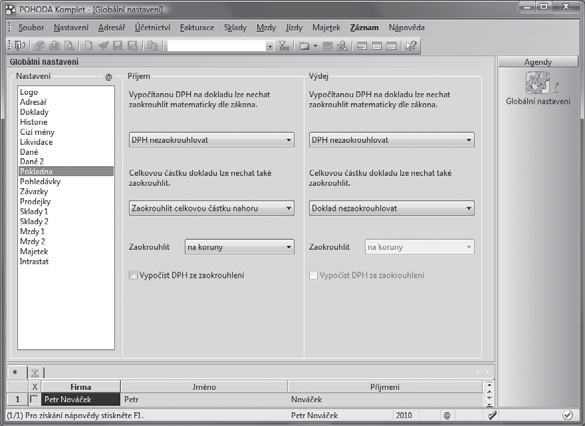Viewport: 585px width, 426px height.
Task: Open the Fakturace menu
Action: click(197, 27)
